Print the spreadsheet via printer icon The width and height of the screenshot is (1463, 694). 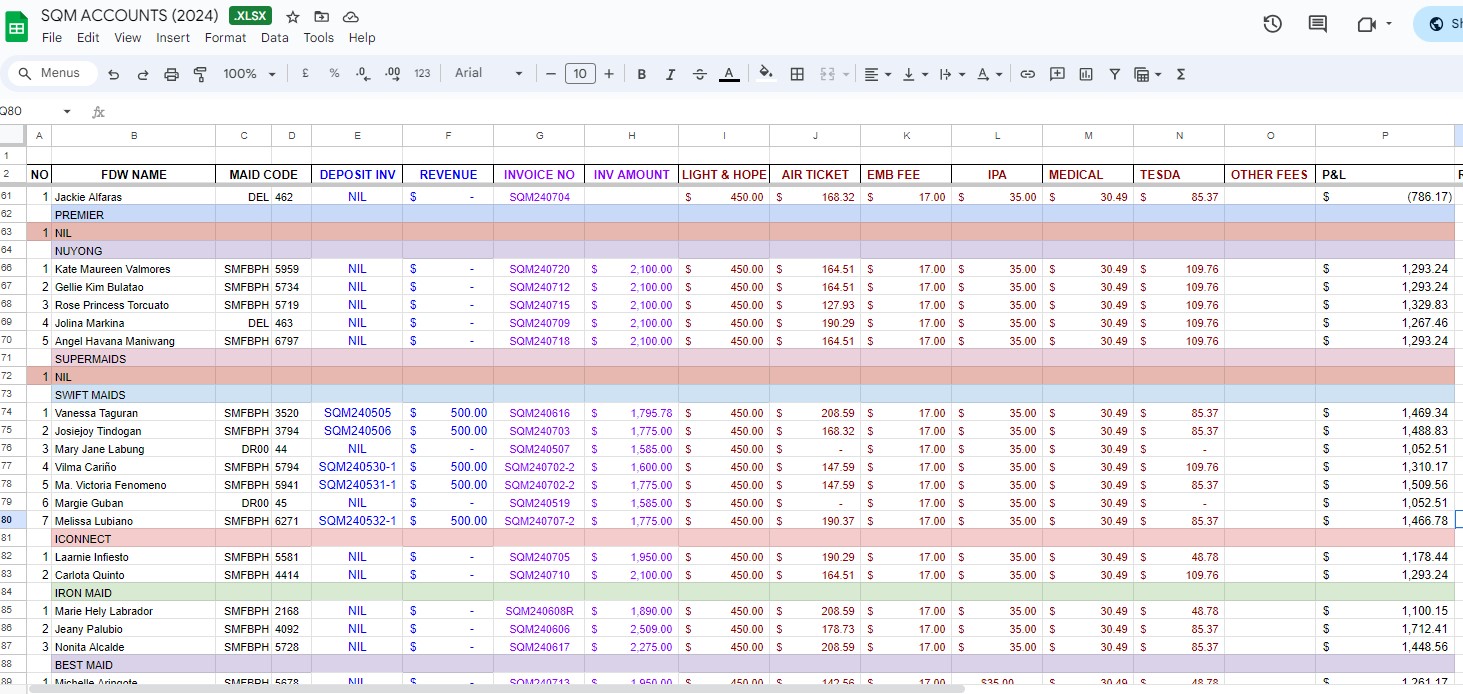tap(171, 74)
